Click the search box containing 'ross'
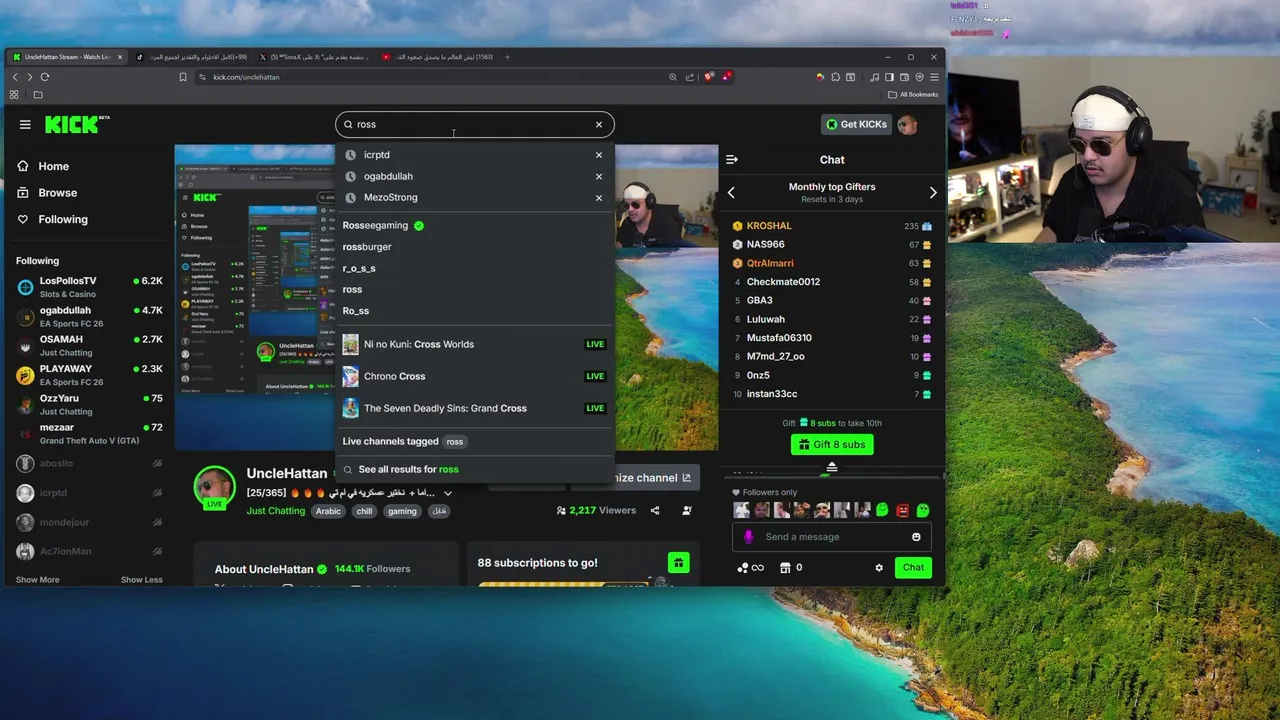 point(474,124)
